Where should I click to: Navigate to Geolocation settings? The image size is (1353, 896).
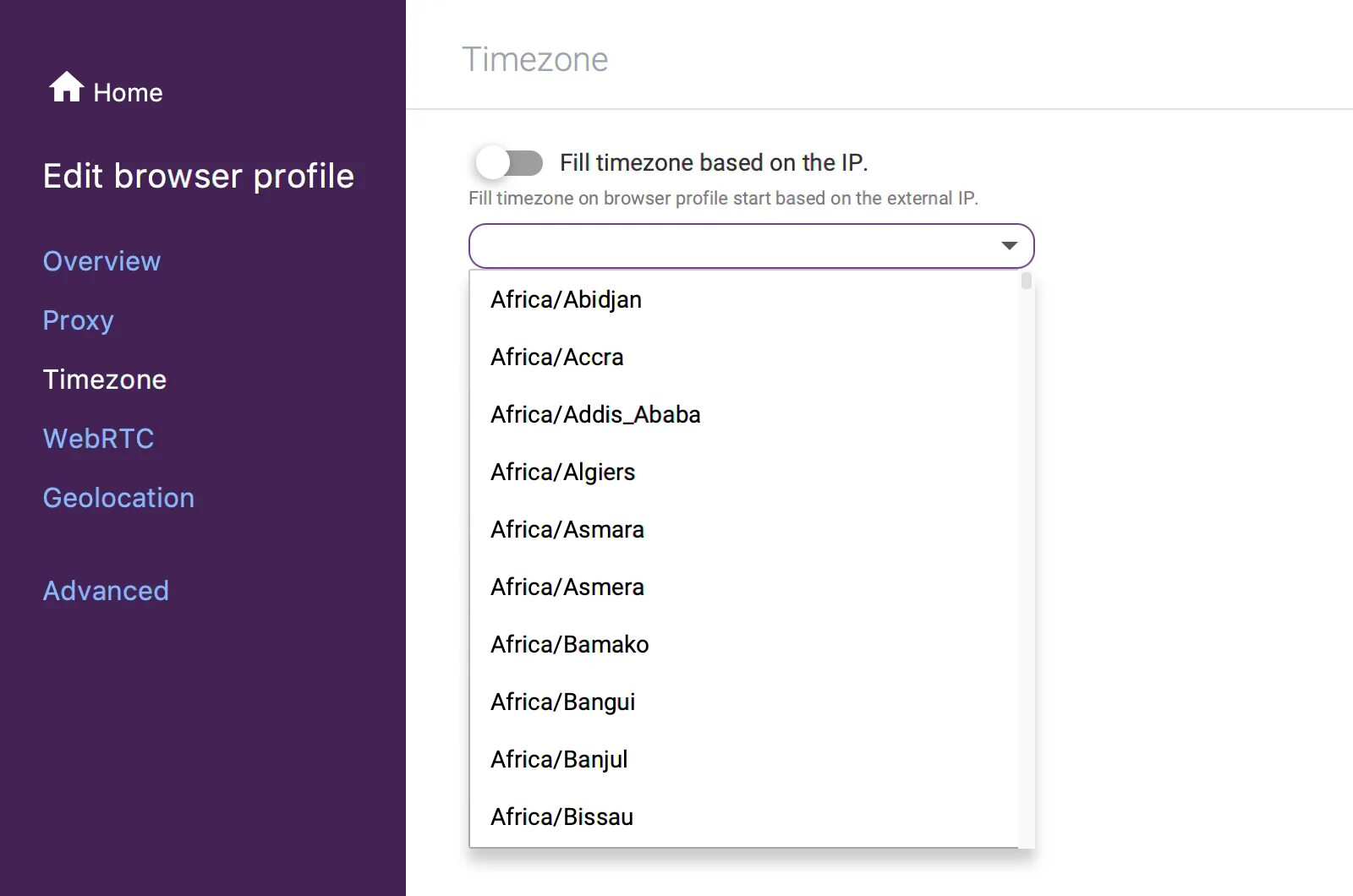click(x=118, y=498)
